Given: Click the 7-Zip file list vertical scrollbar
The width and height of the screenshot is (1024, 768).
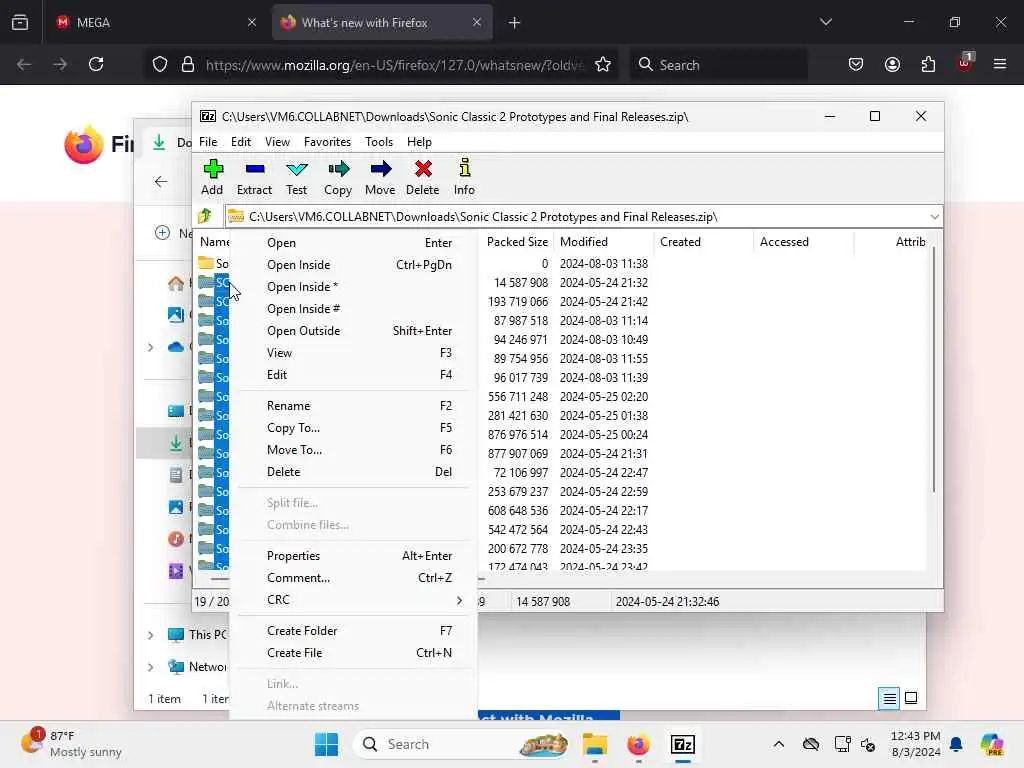Looking at the screenshot, I should click(934, 370).
